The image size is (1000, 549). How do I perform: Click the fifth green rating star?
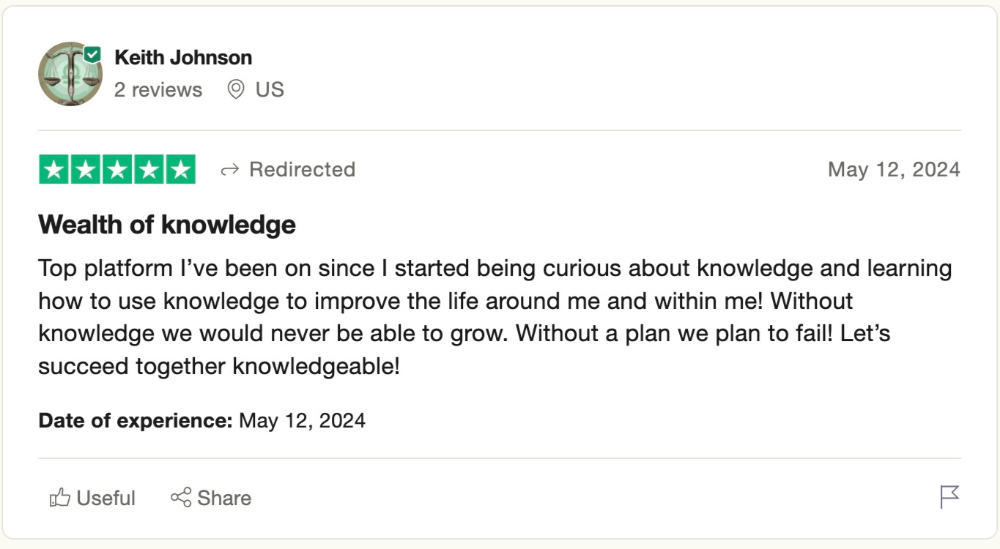[180, 170]
